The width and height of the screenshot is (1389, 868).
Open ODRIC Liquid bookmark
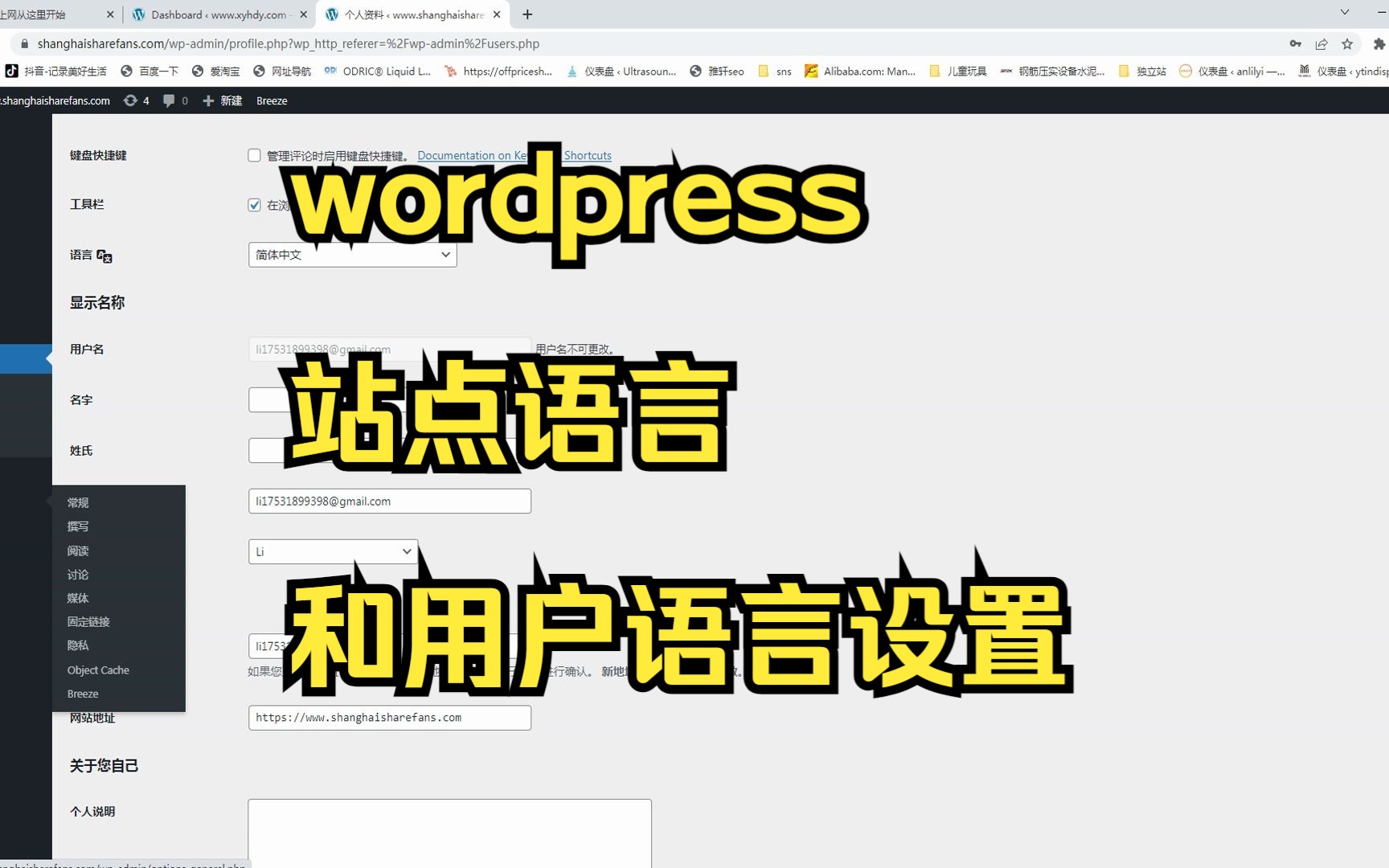(x=378, y=71)
